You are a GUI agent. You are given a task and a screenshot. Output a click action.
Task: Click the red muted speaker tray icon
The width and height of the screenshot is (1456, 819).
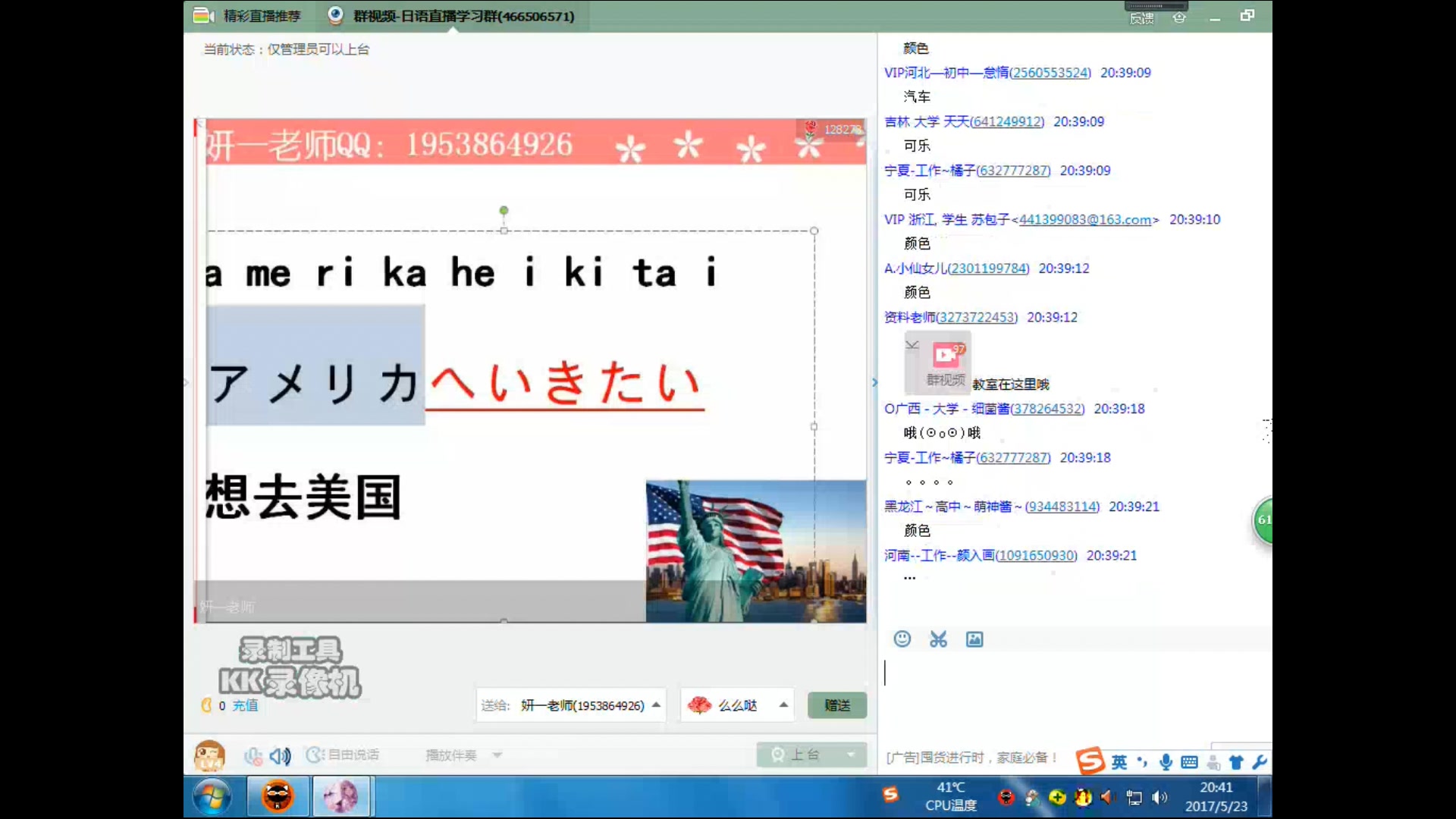point(1108,797)
